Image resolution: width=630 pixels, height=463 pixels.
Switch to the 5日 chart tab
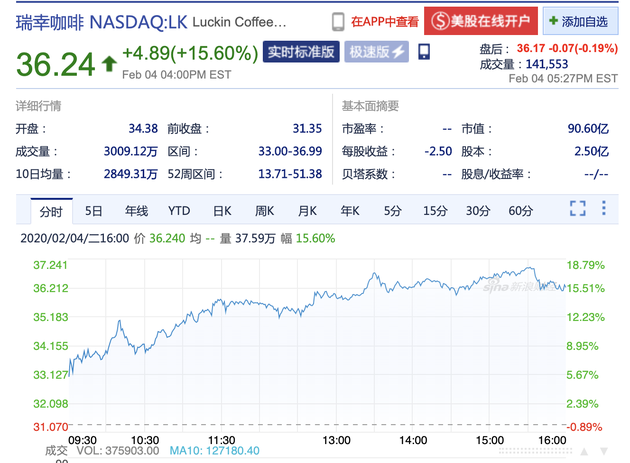(93, 211)
